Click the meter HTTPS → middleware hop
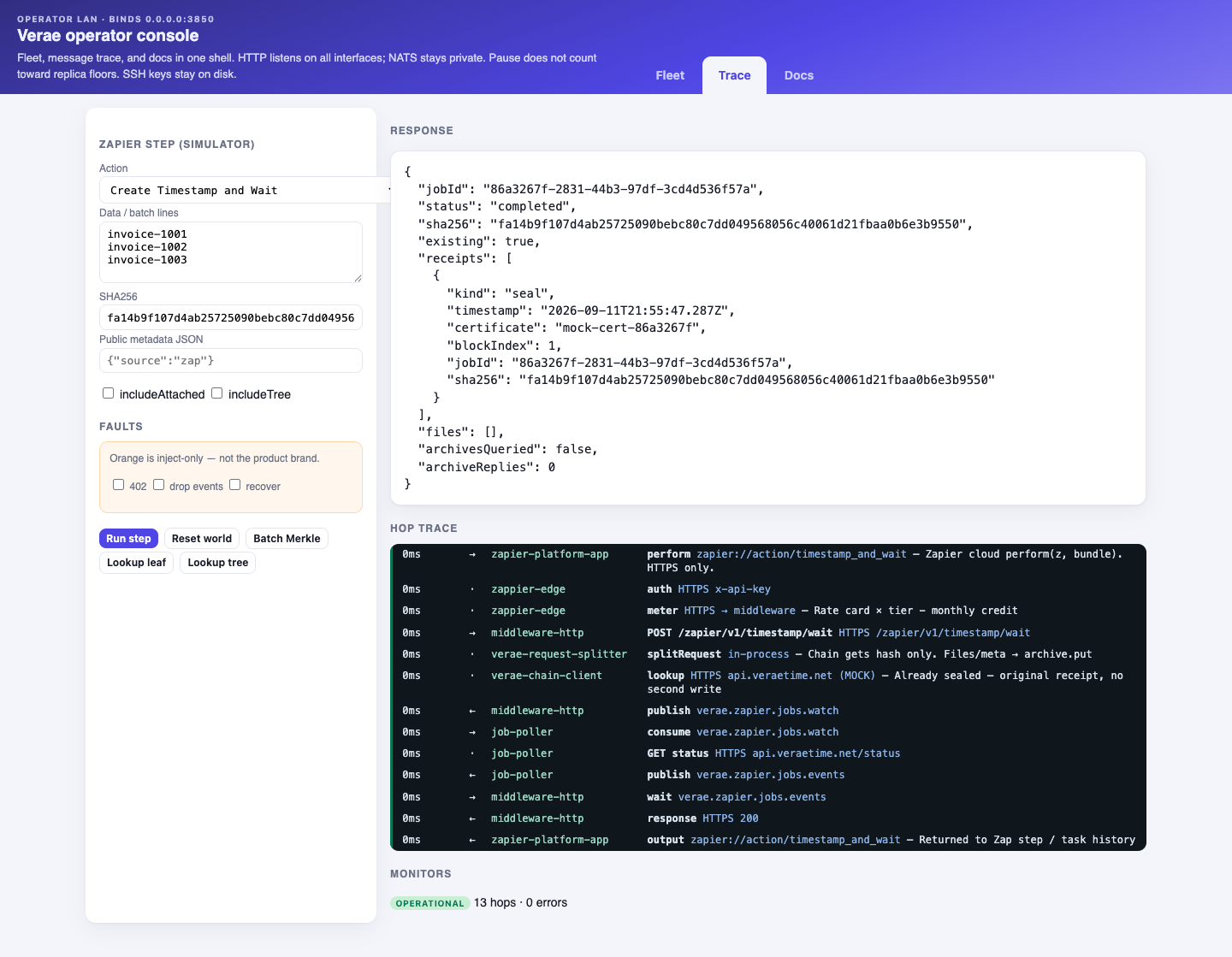Viewport: 1232px width, 957px height. (x=769, y=611)
